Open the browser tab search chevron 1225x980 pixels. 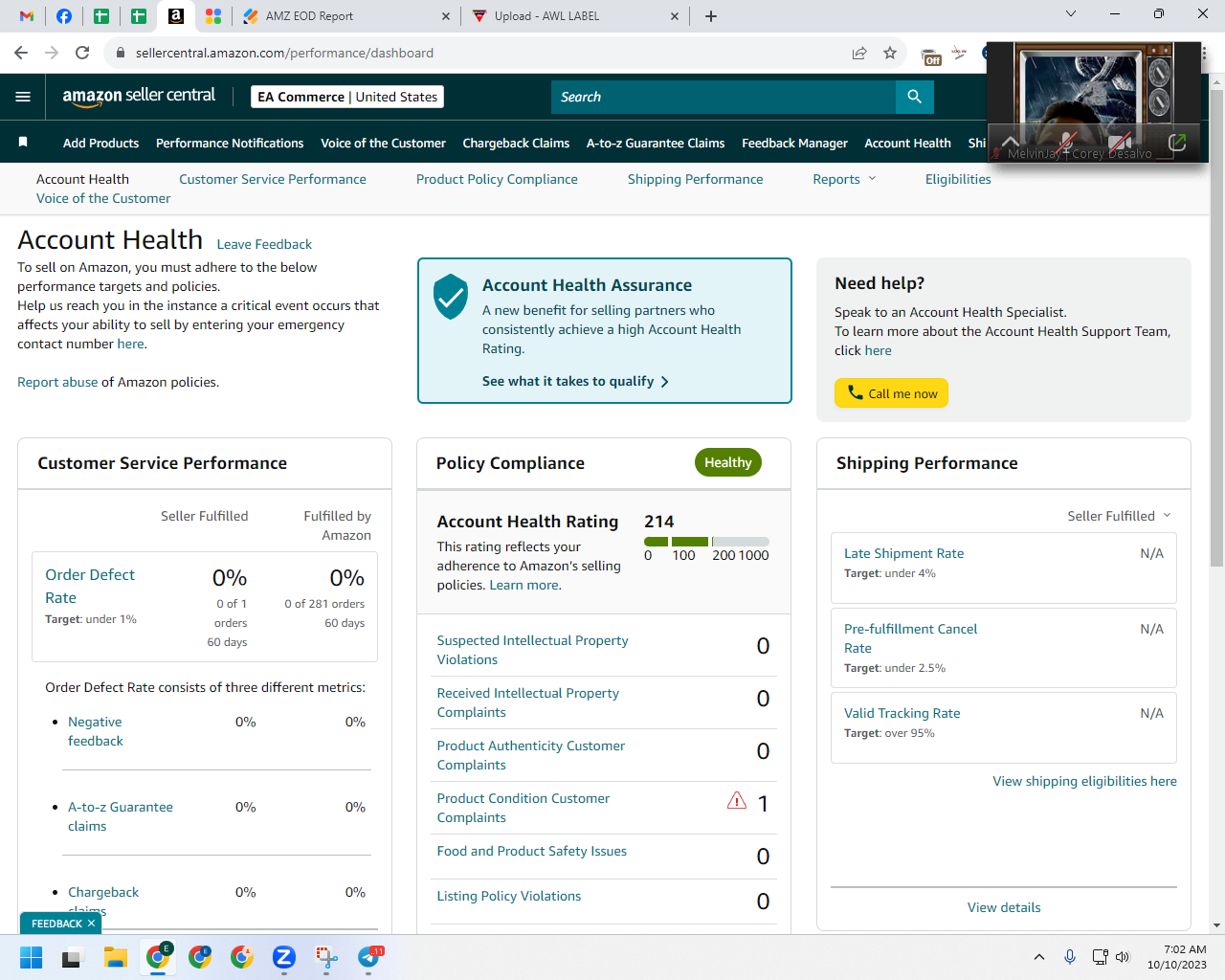[1071, 13]
